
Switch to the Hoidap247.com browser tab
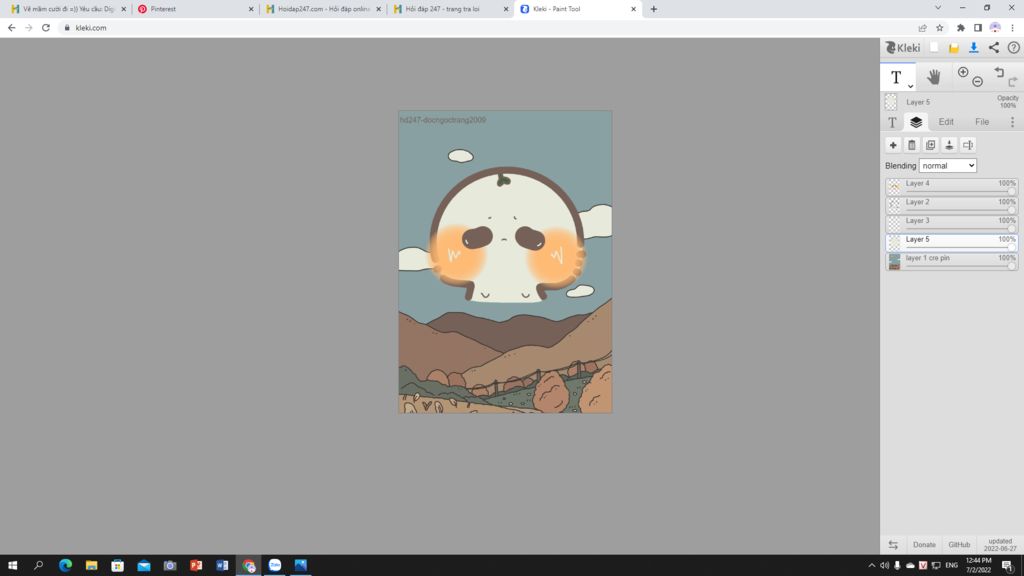click(323, 9)
